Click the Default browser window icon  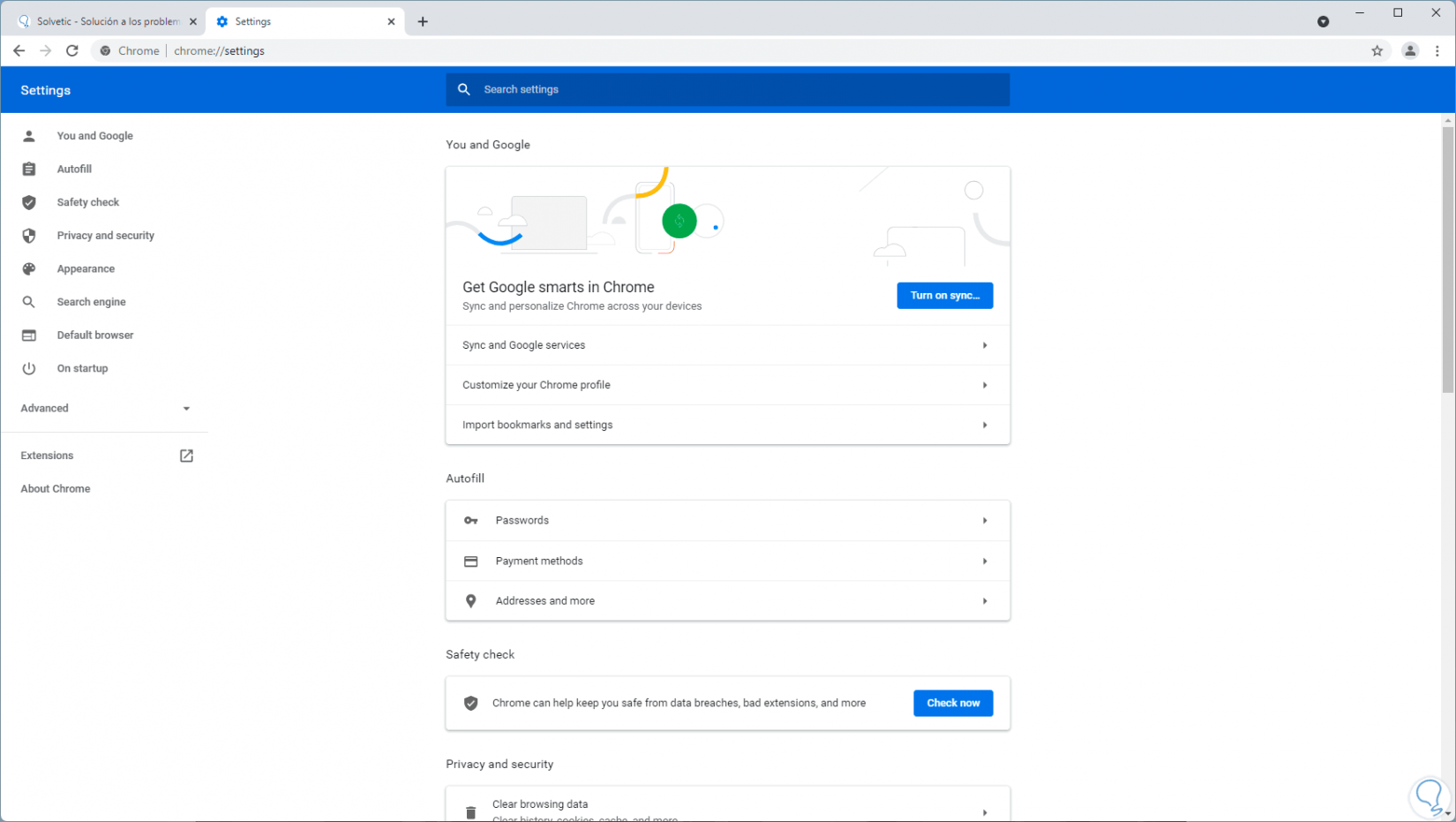pyautogui.click(x=29, y=336)
